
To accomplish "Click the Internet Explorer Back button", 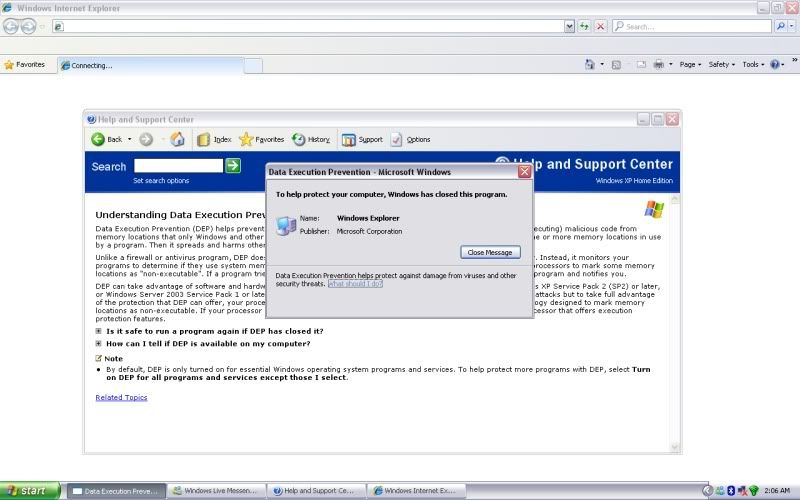I will tap(11, 26).
